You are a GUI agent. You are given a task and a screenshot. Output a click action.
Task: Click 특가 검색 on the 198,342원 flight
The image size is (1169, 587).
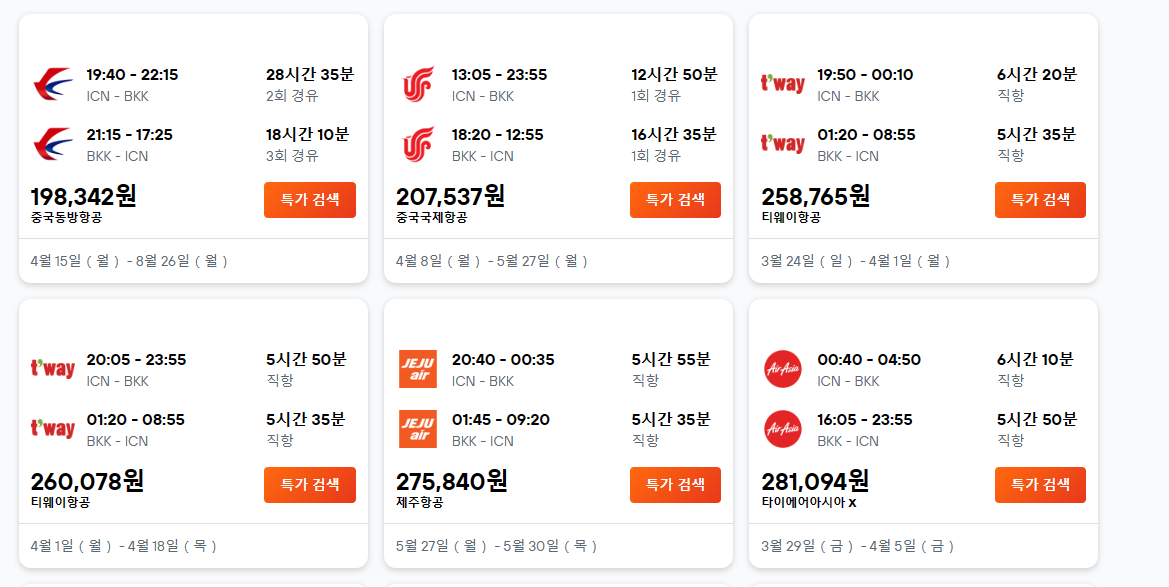[x=309, y=200]
